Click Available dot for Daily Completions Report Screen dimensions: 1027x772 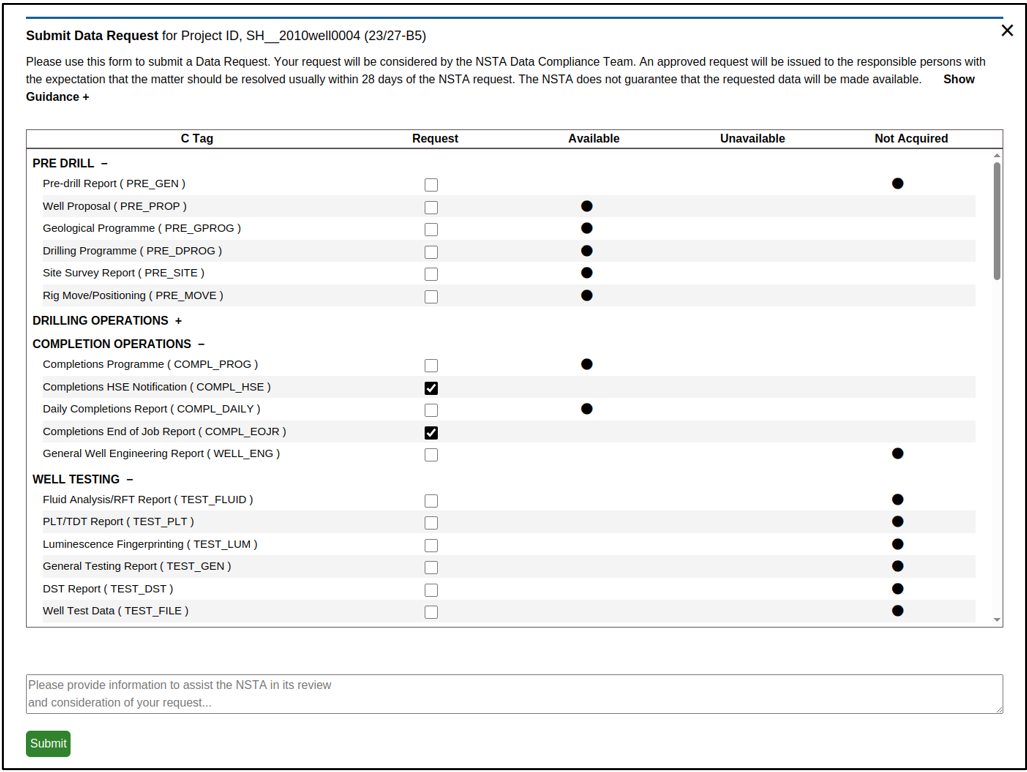(x=587, y=409)
